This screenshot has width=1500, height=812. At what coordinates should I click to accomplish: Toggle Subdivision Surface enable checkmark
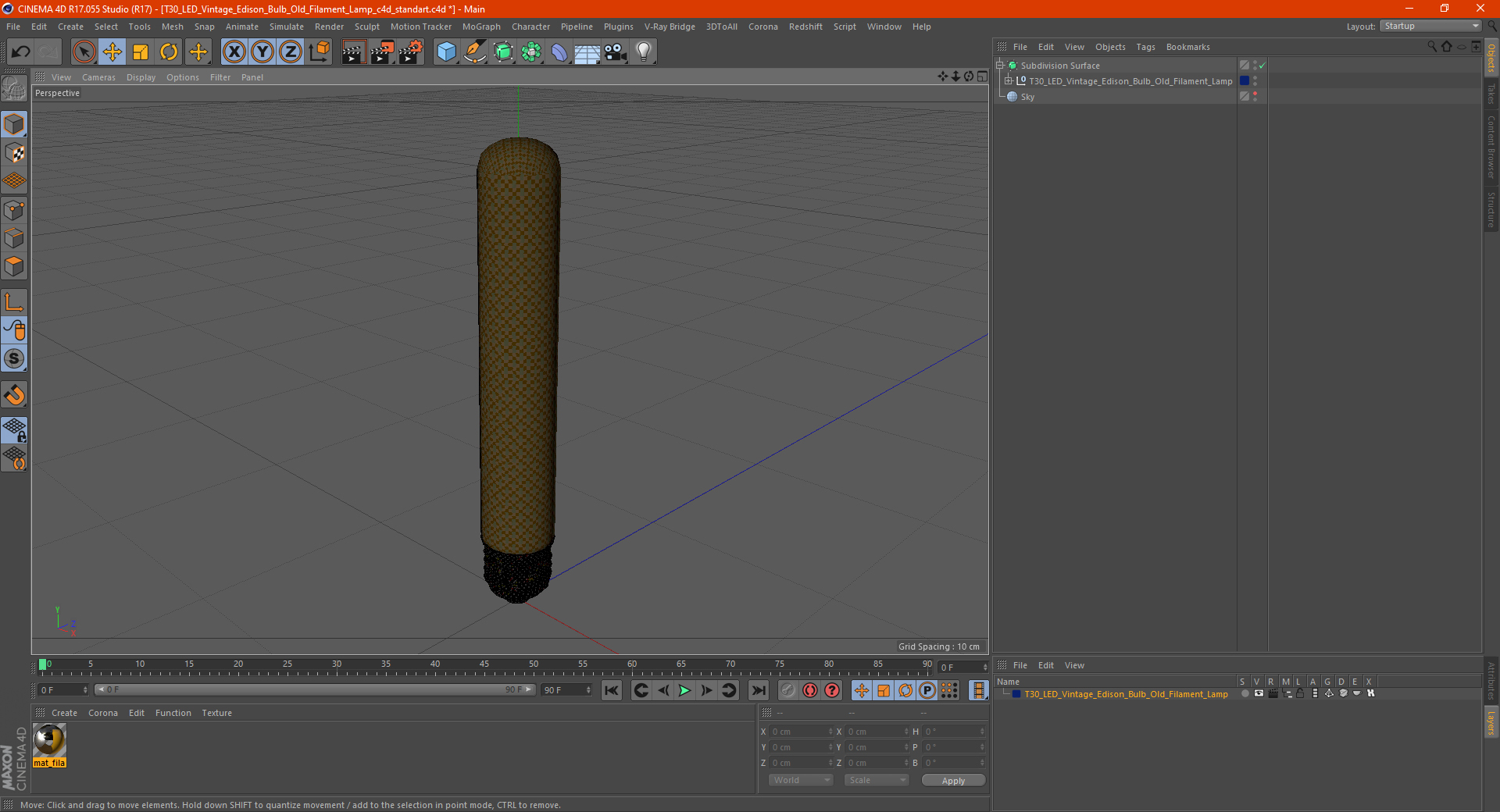point(1262,66)
